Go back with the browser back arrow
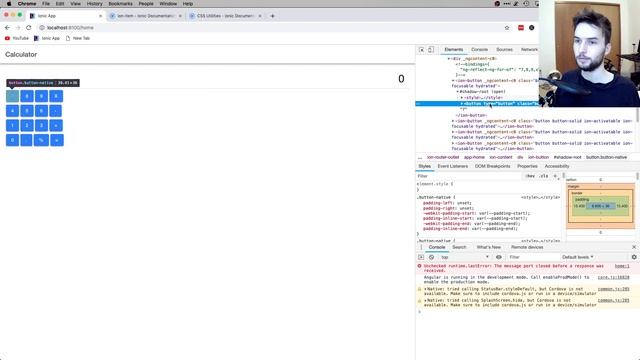Image resolution: width=640 pixels, height=360 pixels. pos(7,28)
